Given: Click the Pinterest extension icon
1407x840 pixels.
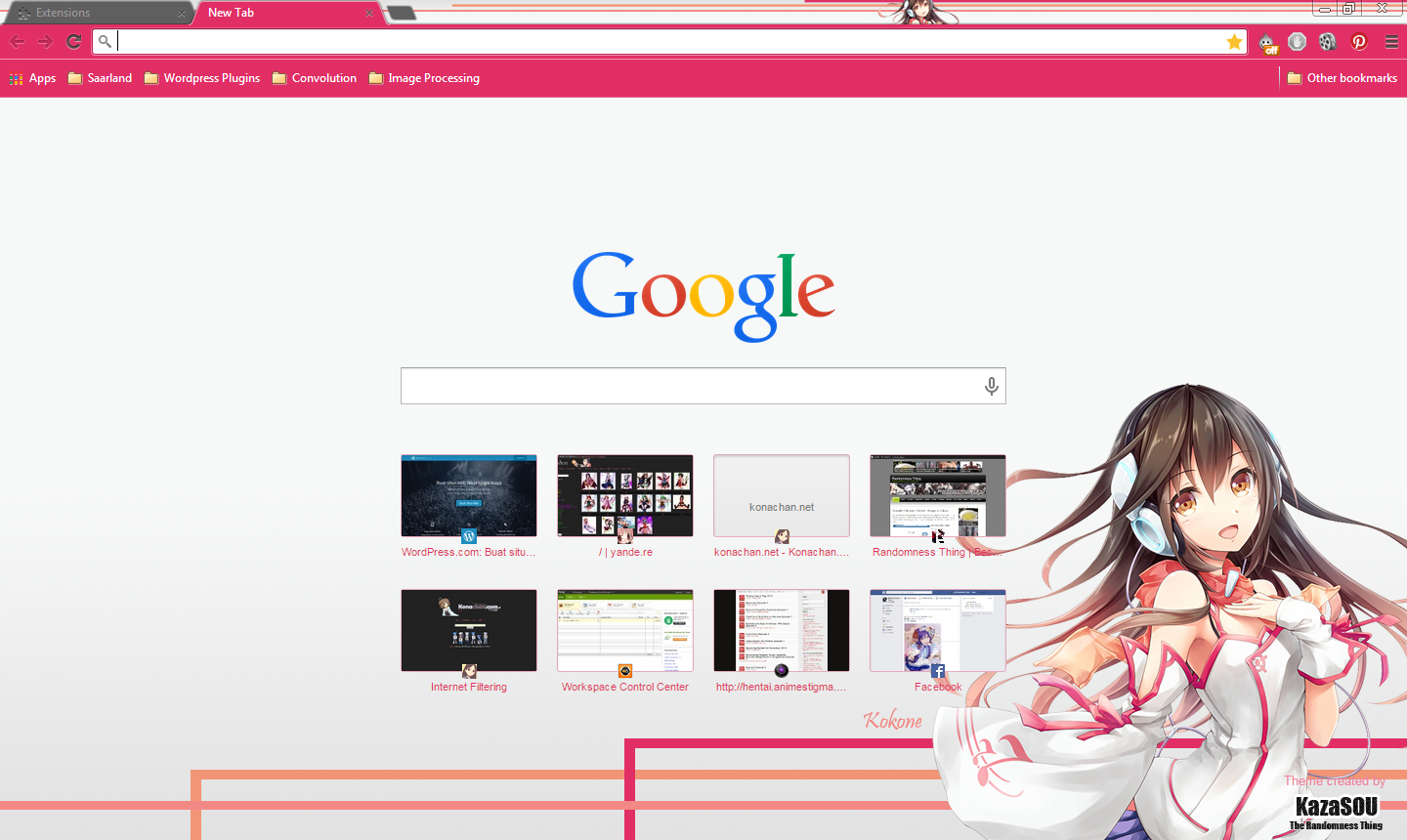Looking at the screenshot, I should click(x=1358, y=41).
